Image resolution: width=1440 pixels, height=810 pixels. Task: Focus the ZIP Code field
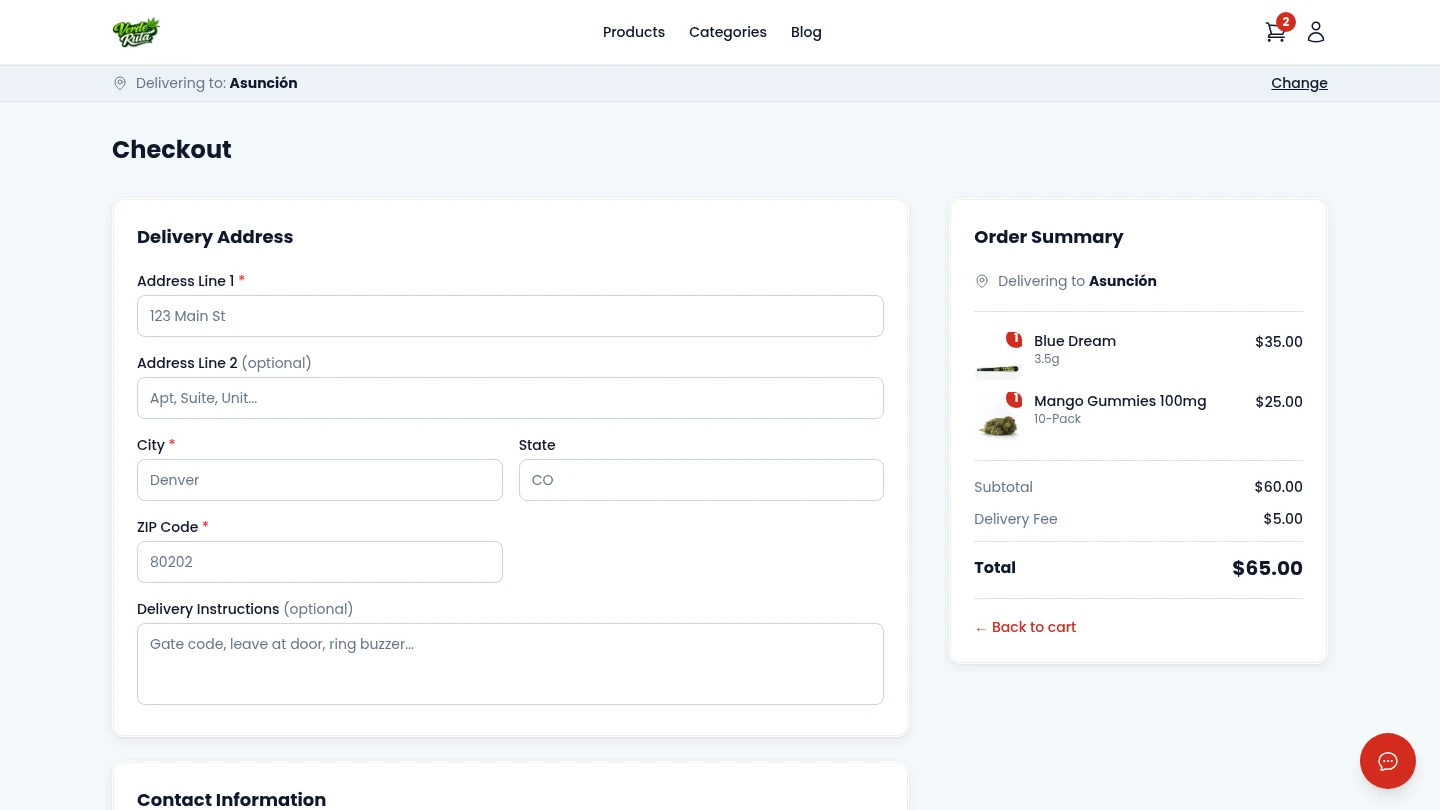point(319,562)
